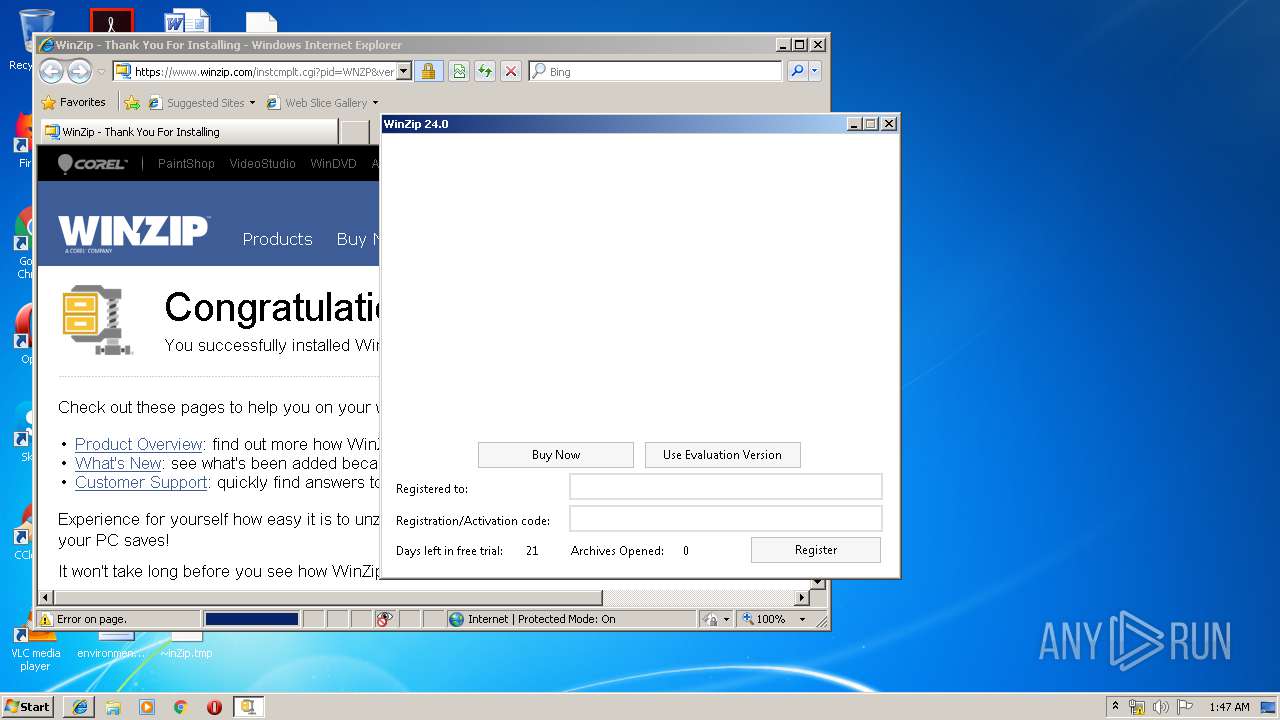The image size is (1280, 720).
Task: Open the VideoStudio link in Corel bar
Action: [262, 164]
